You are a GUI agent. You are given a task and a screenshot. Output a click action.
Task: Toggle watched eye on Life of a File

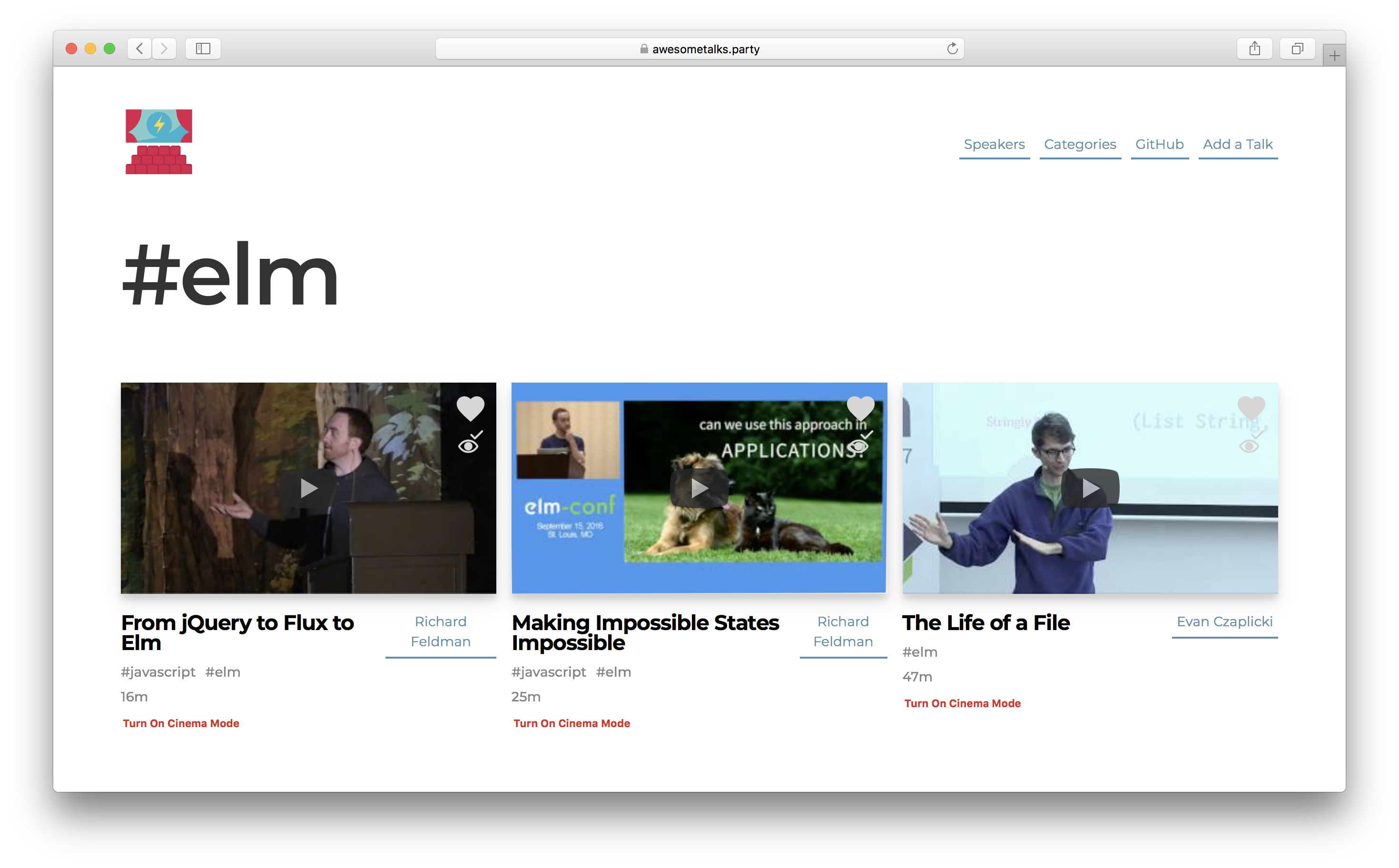(1250, 445)
